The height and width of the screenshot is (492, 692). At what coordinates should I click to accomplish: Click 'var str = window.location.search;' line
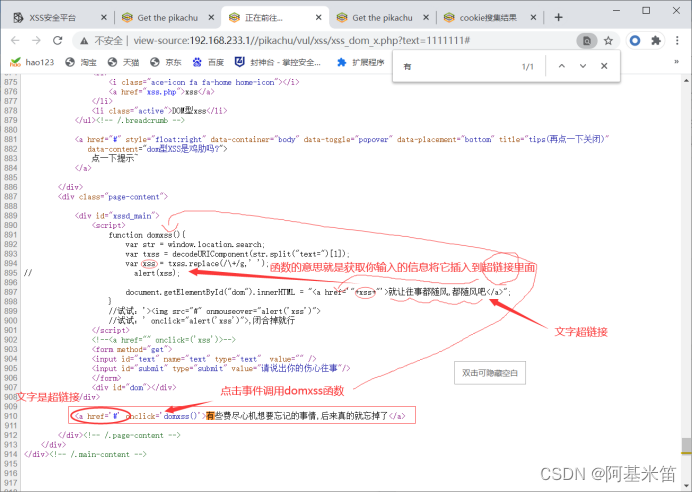(x=195, y=244)
